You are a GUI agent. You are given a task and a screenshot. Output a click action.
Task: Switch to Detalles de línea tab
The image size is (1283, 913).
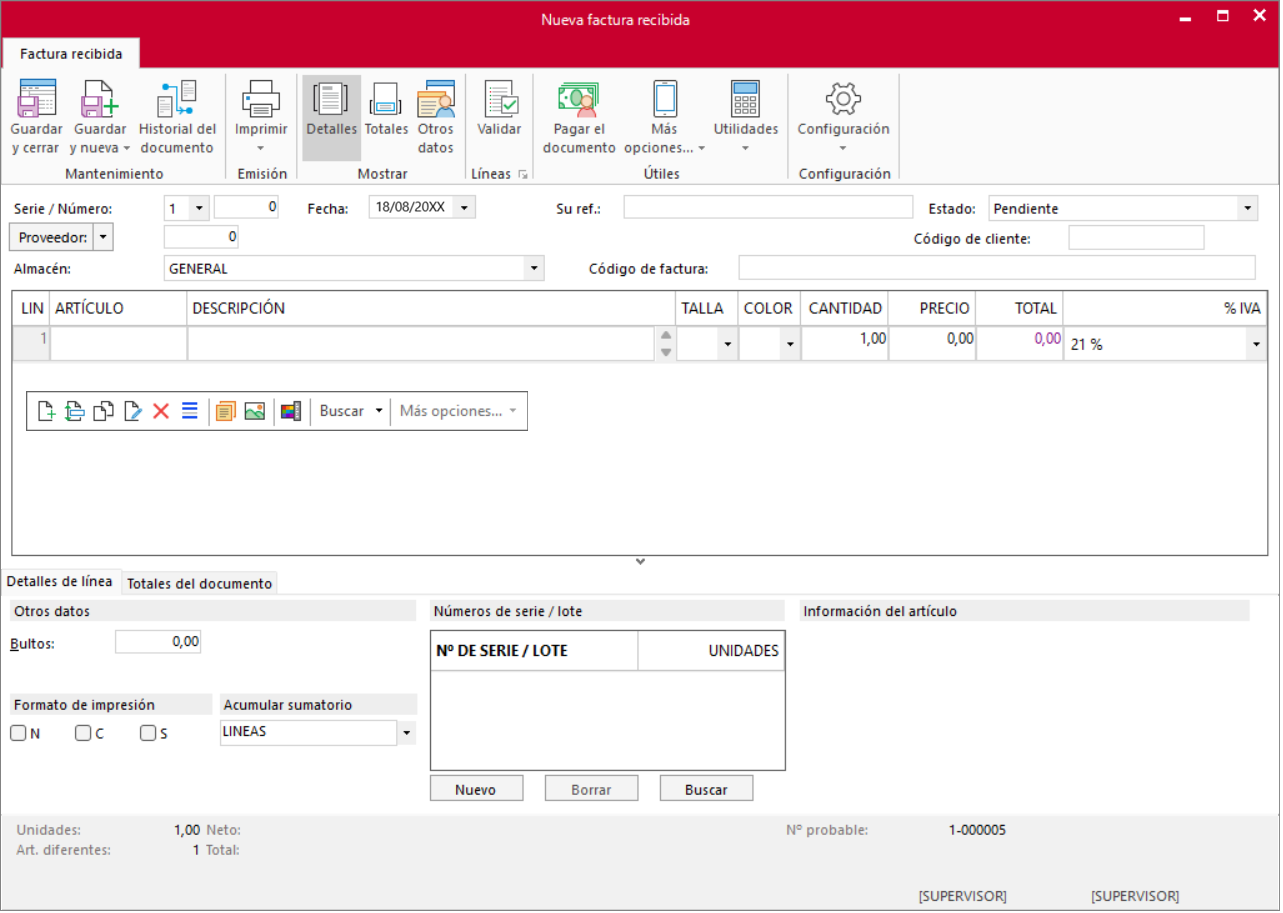(62, 582)
